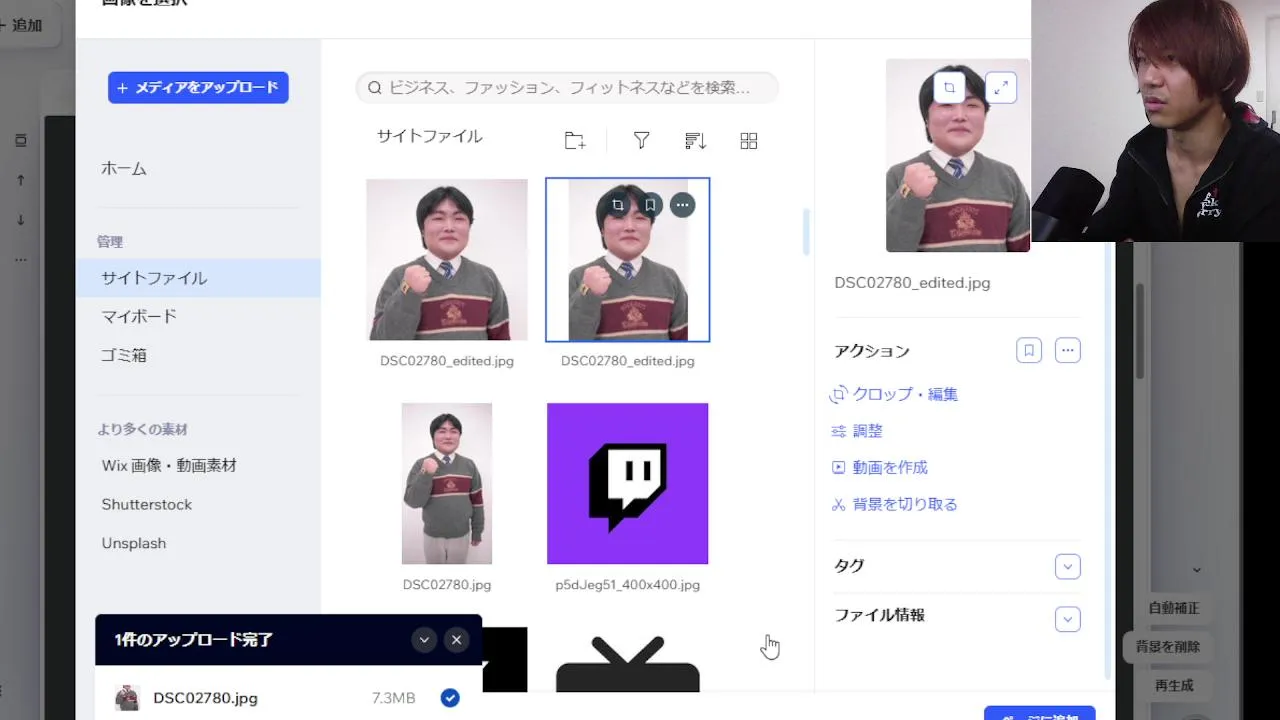
Task: Open ホーム in the sidebar
Action: (x=124, y=168)
